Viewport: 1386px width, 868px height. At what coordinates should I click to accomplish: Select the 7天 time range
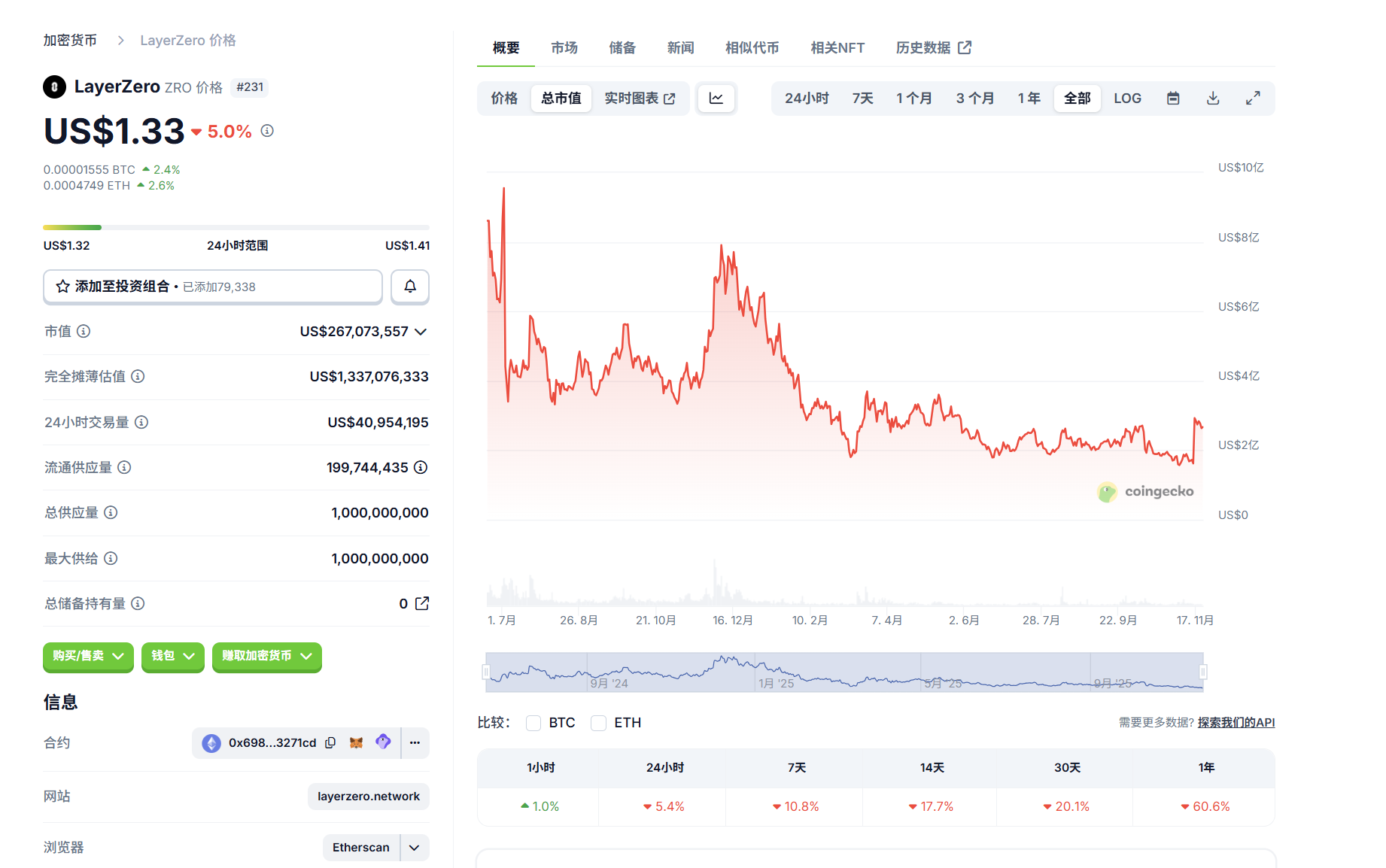pyautogui.click(x=862, y=99)
